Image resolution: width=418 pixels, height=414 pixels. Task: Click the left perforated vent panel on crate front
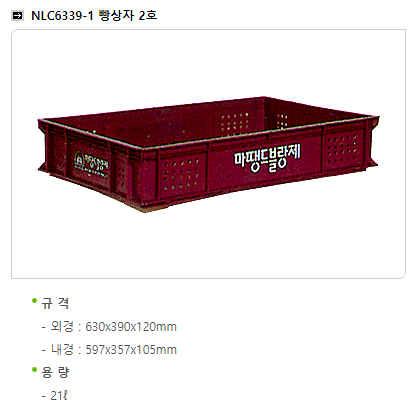tap(182, 174)
